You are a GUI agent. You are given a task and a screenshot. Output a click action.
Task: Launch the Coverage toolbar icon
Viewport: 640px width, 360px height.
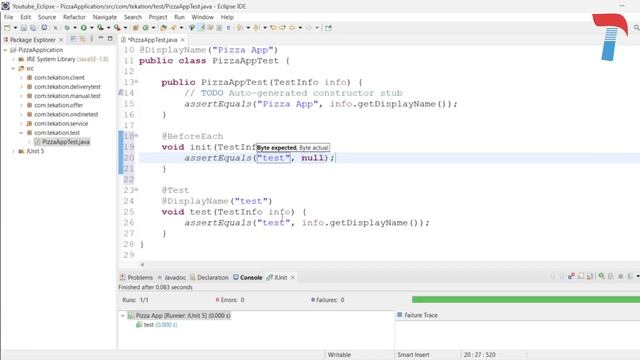click(x=100, y=28)
